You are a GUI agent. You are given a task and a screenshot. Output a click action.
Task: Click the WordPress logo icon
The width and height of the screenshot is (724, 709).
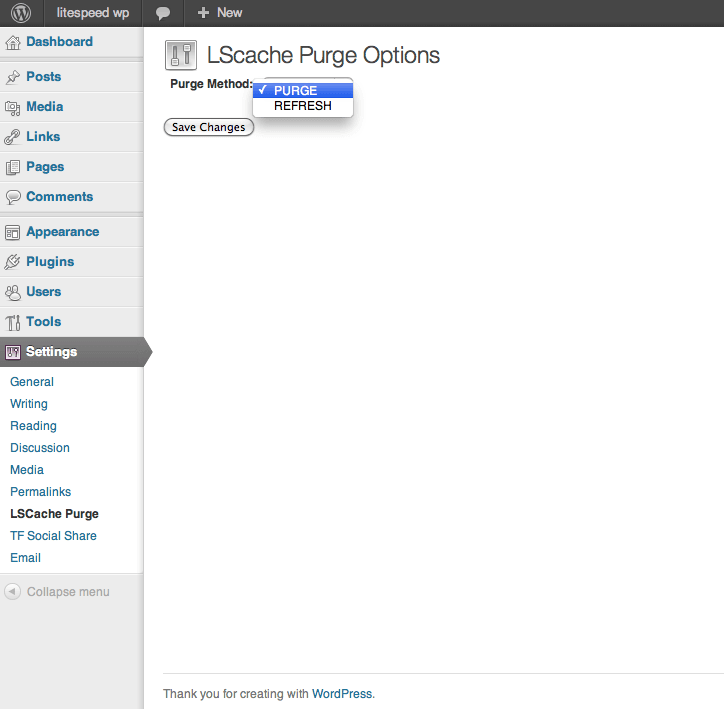pyautogui.click(x=21, y=13)
